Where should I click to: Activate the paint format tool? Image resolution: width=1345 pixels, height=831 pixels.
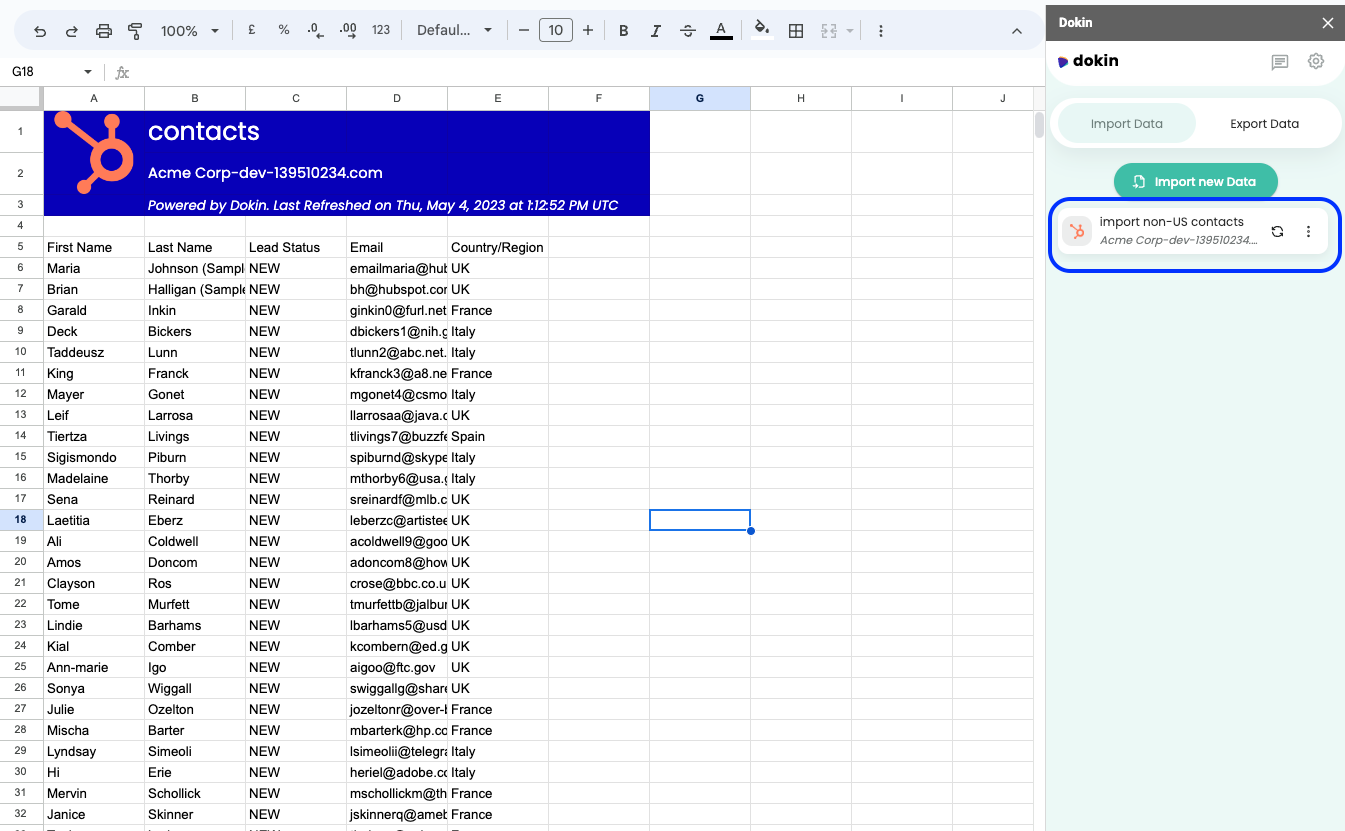click(136, 31)
